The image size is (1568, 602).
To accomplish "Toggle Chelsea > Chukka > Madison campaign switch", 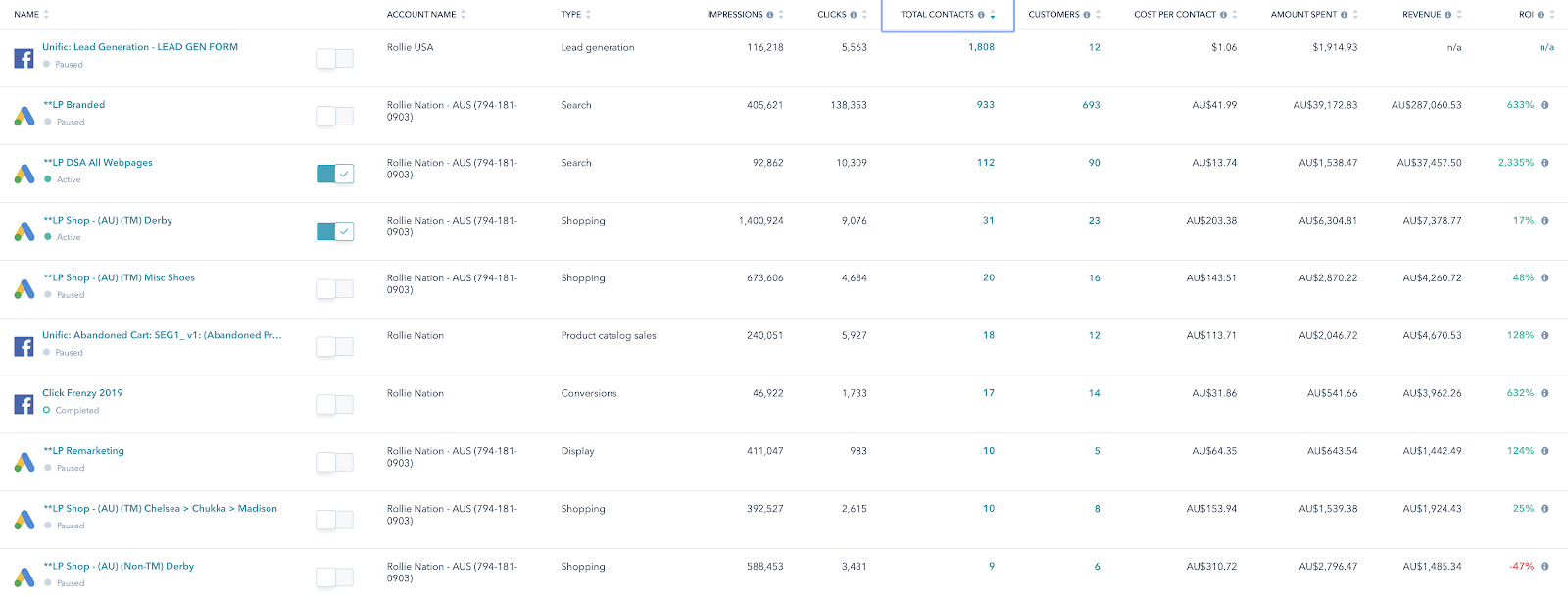I will pyautogui.click(x=334, y=521).
